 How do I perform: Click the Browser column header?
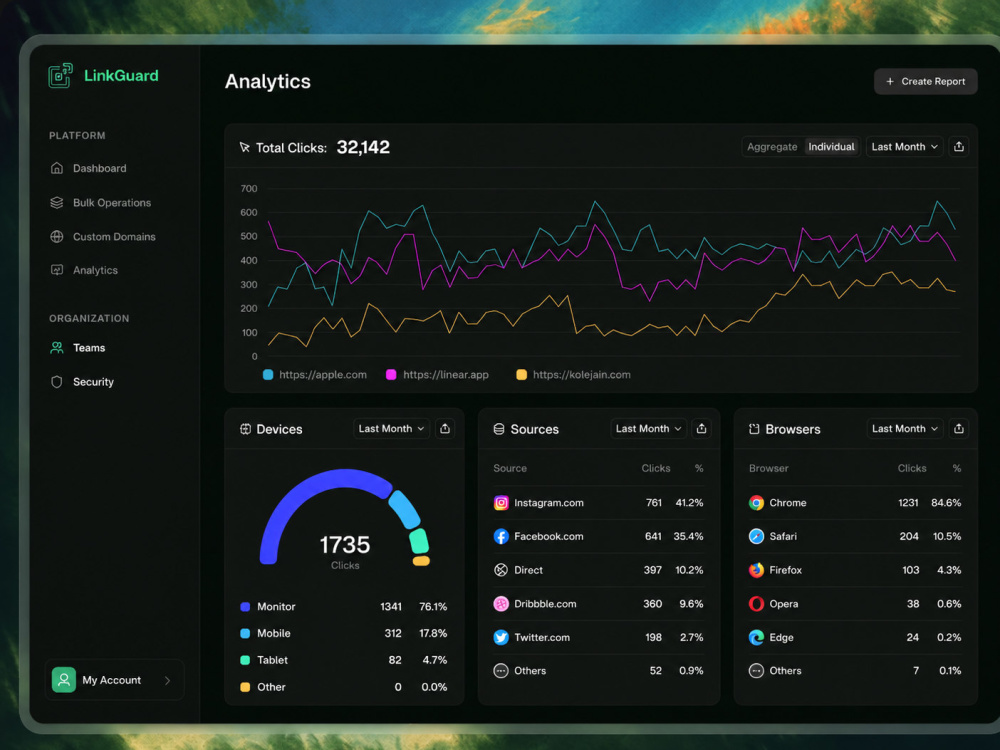point(768,469)
